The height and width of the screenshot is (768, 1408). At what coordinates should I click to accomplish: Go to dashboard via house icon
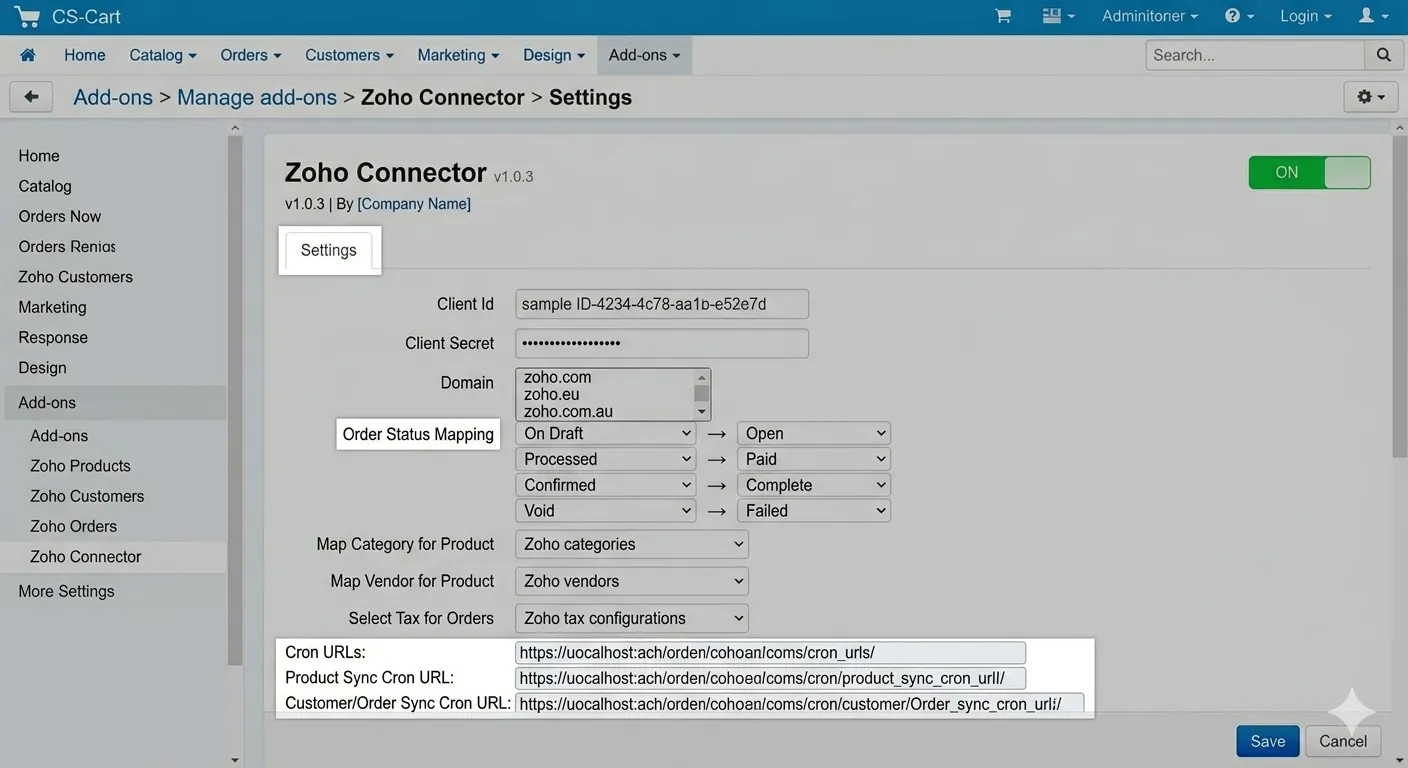click(x=27, y=55)
